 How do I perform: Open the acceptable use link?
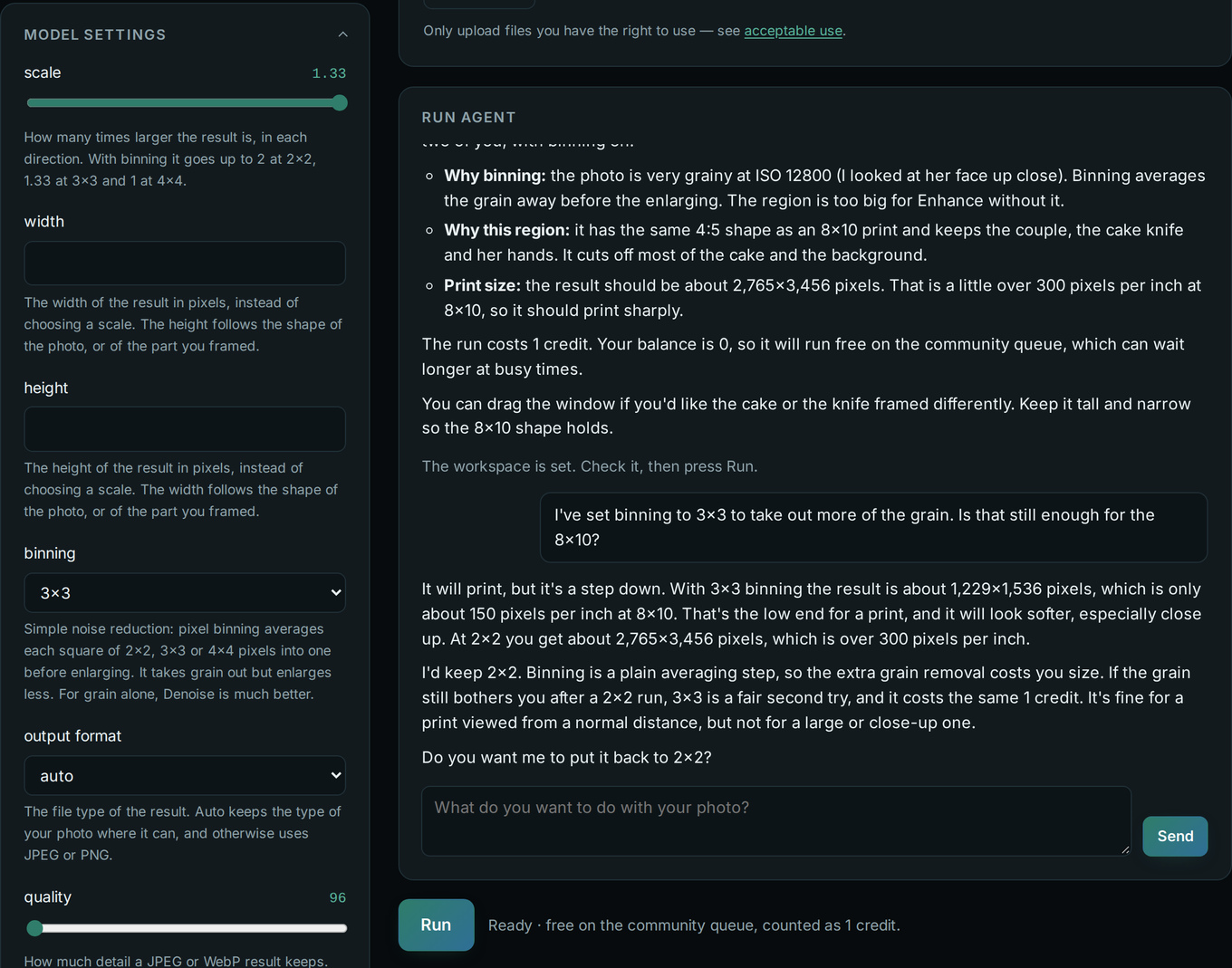point(793,31)
